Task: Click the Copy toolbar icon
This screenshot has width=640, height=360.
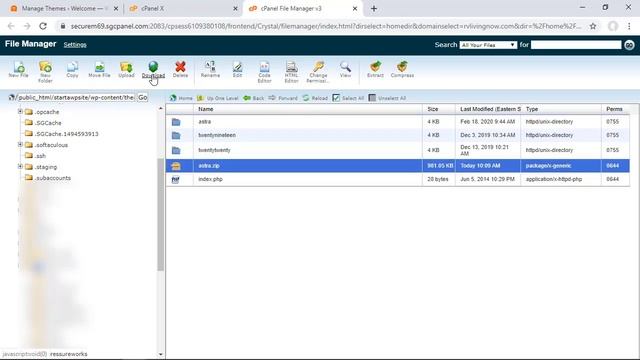Action: 72,69
